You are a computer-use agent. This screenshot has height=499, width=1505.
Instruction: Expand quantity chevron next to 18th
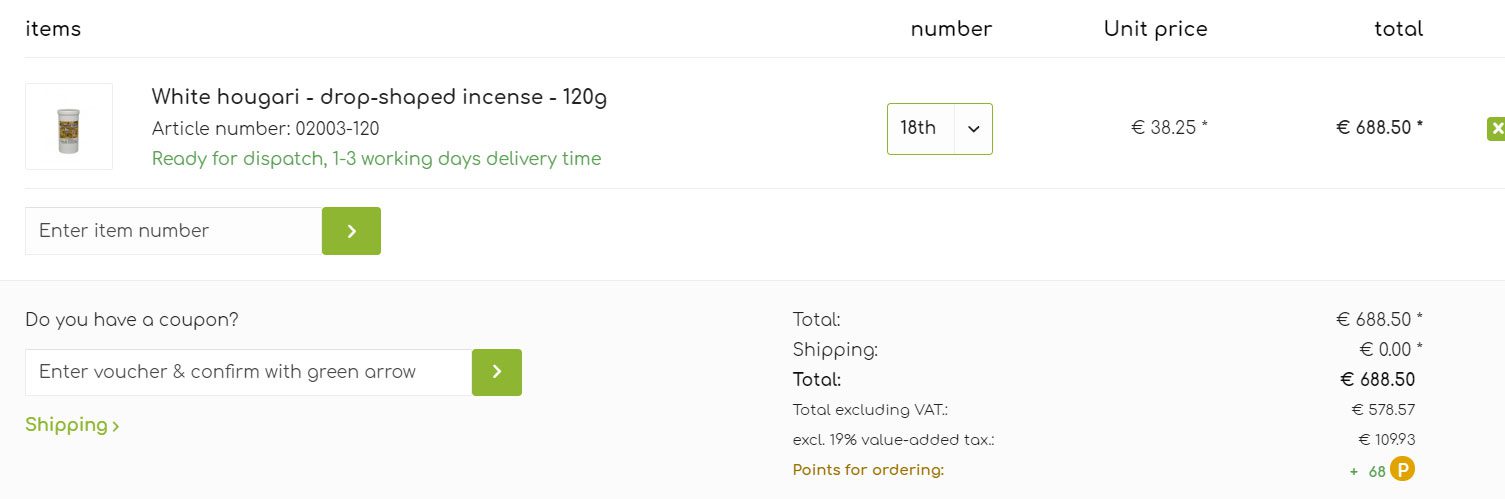pos(973,129)
